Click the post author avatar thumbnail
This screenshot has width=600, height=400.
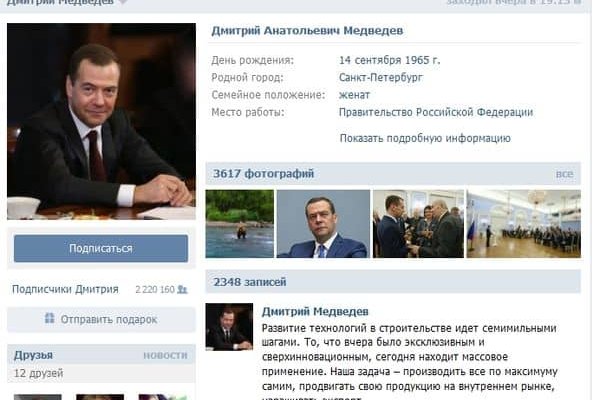click(x=229, y=327)
